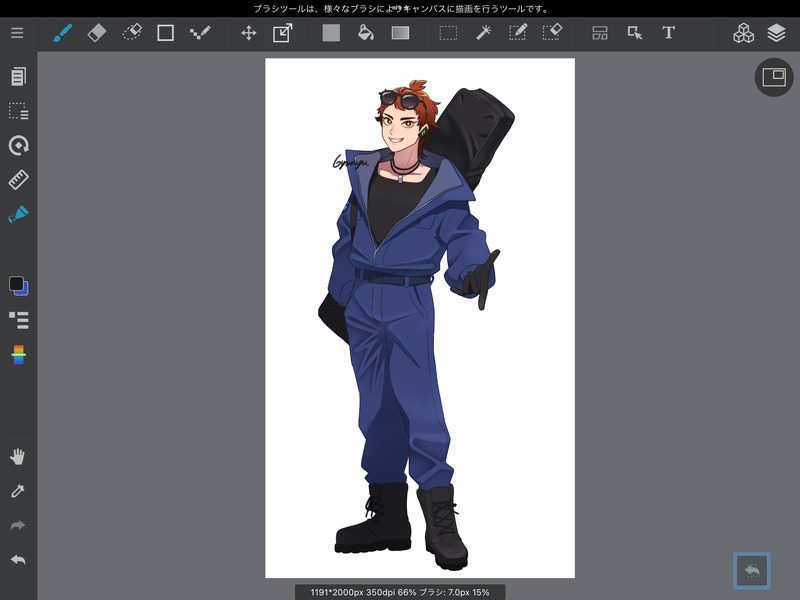
Task: Open the Layers panel
Action: click(776, 33)
